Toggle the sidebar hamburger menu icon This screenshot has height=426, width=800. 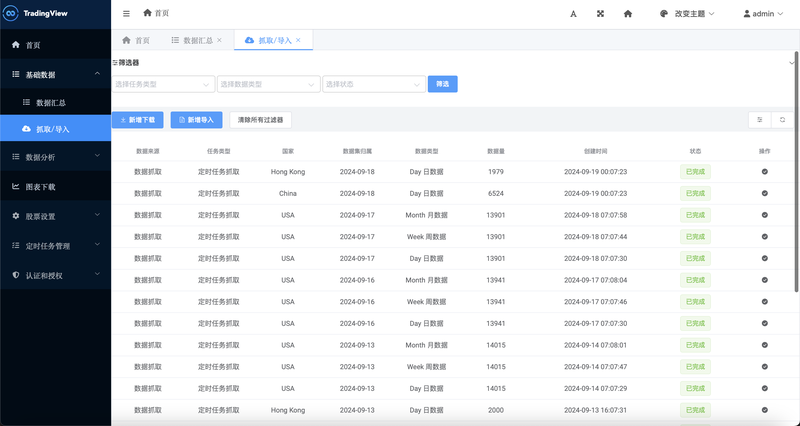[127, 14]
